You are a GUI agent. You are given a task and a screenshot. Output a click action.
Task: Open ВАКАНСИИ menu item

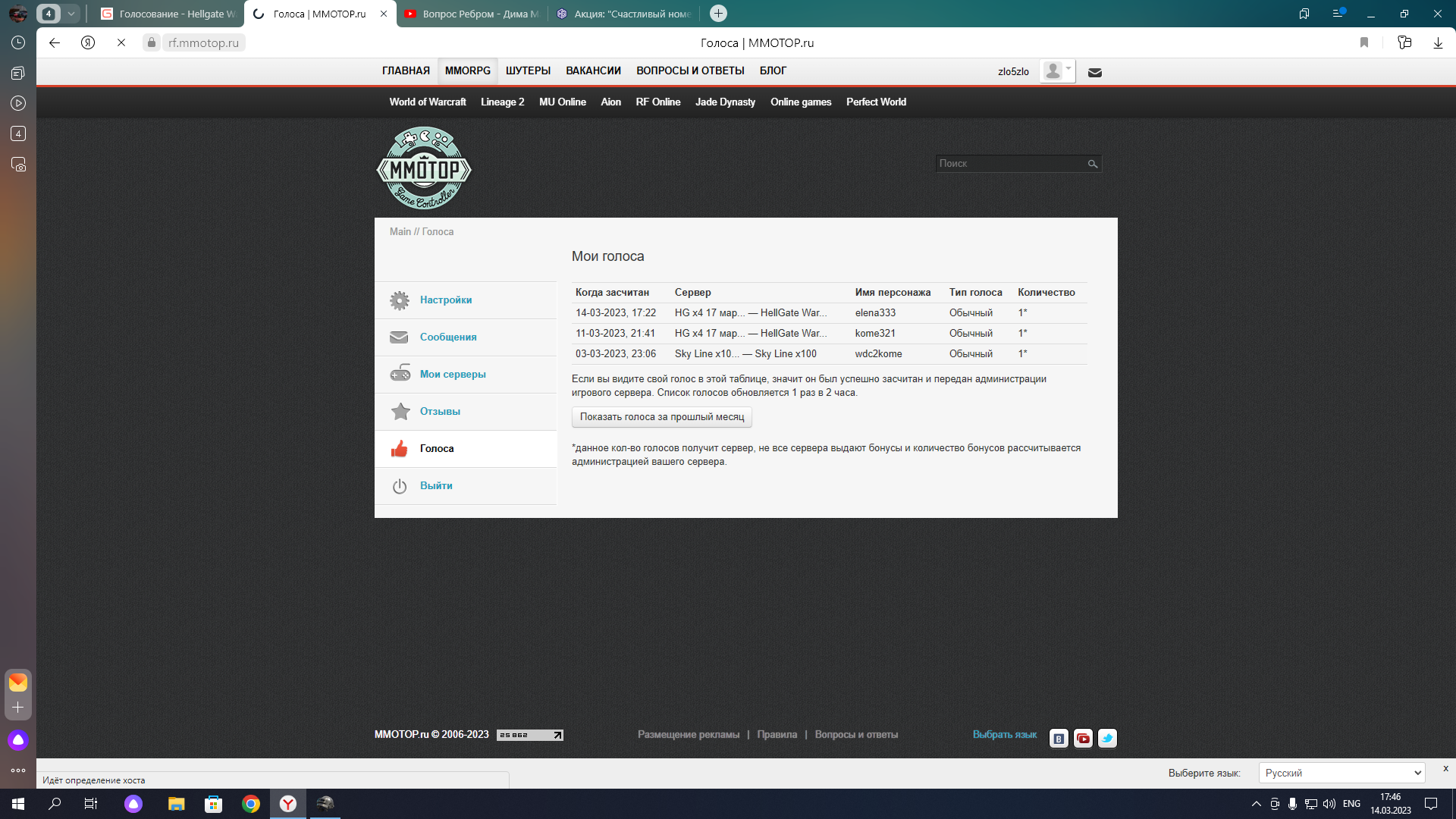coord(593,71)
